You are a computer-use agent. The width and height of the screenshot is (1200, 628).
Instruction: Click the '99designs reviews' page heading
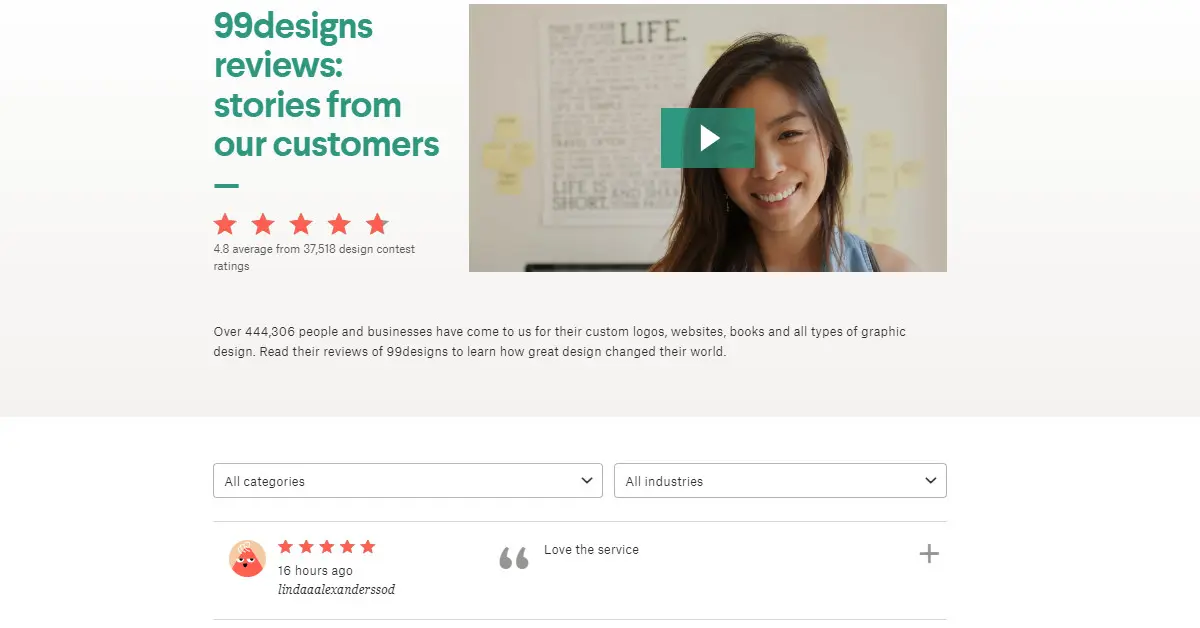click(326, 84)
